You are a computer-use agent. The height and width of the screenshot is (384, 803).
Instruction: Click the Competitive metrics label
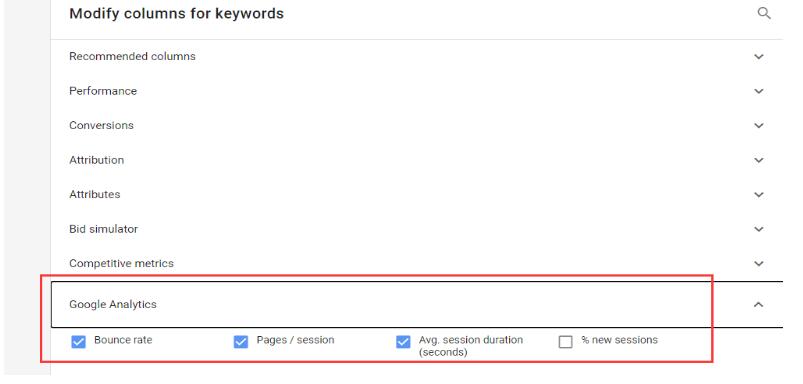[x=121, y=264]
